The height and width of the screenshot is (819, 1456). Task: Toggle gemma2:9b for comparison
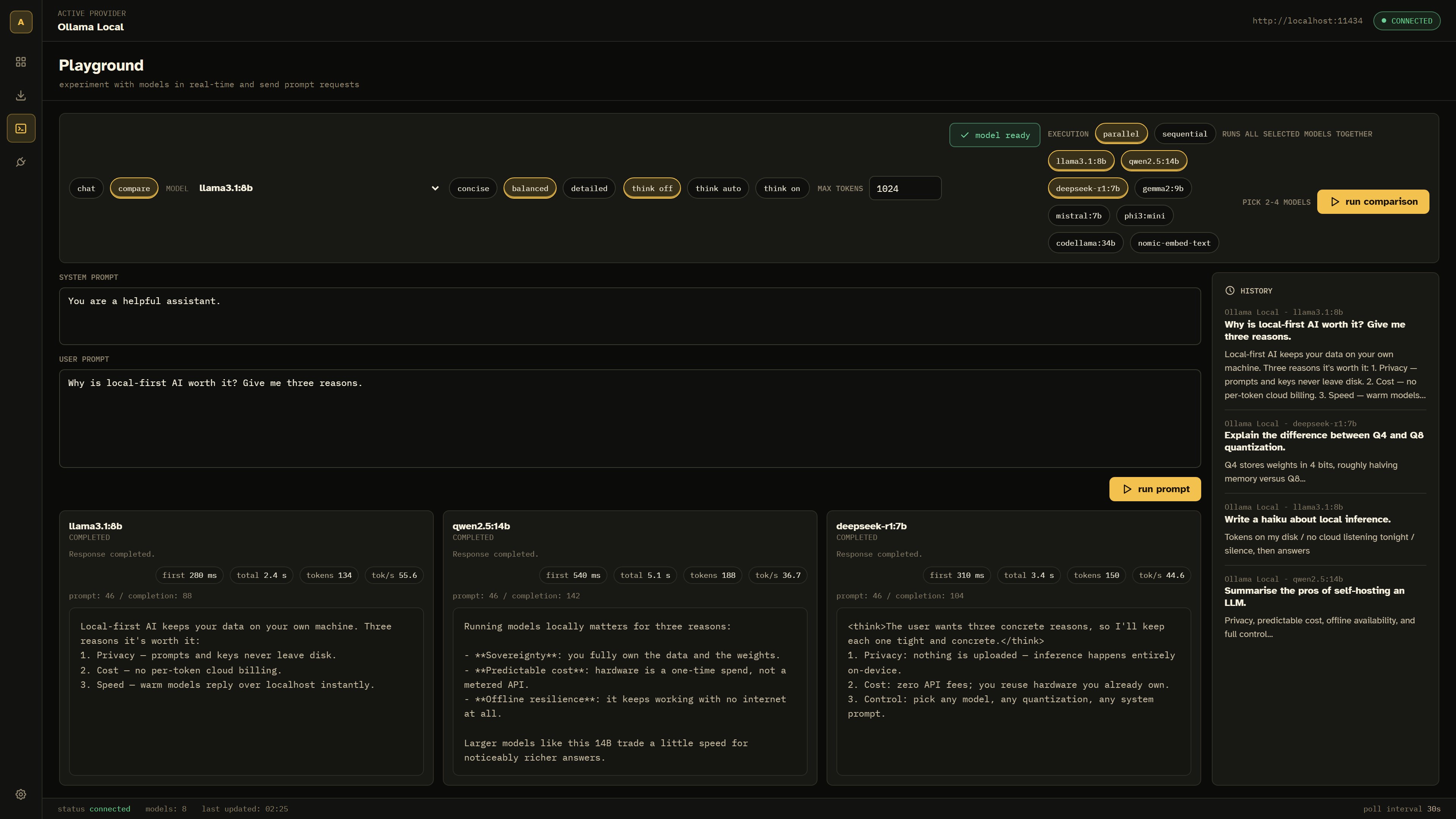(1163, 188)
